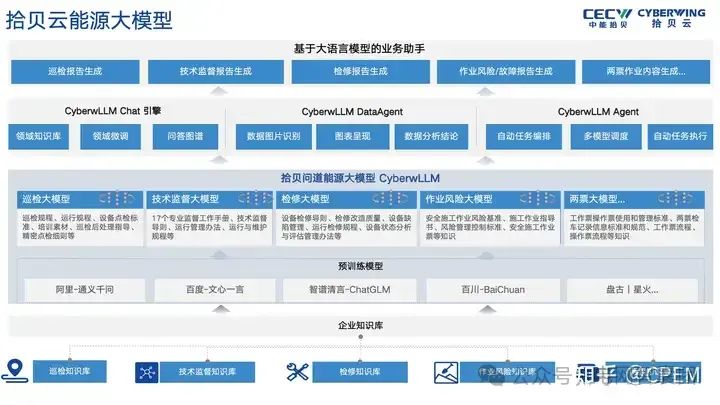This screenshot has height=405, width=720.
Task: Click the CYBERWING 拾贝云 logo
Action: tap(671, 18)
